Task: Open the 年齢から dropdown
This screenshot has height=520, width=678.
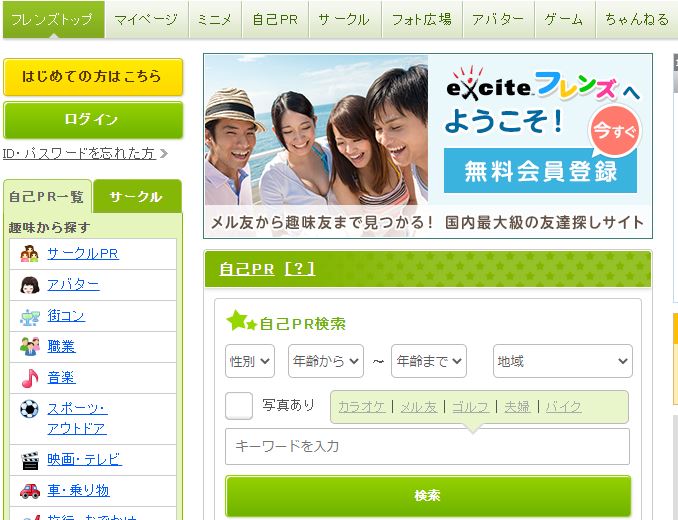Action: click(x=325, y=361)
